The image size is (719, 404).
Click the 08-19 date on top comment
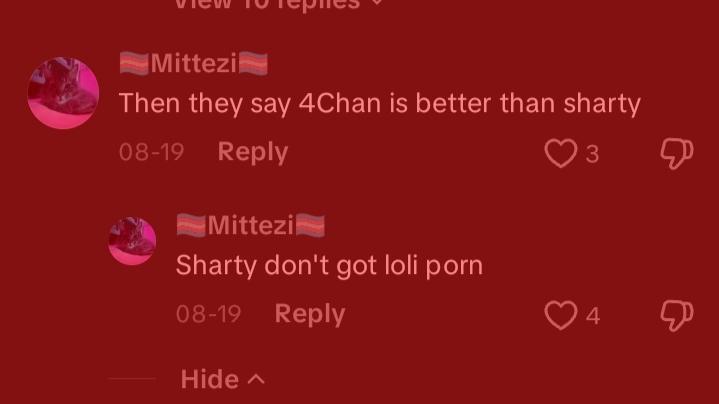pos(151,152)
